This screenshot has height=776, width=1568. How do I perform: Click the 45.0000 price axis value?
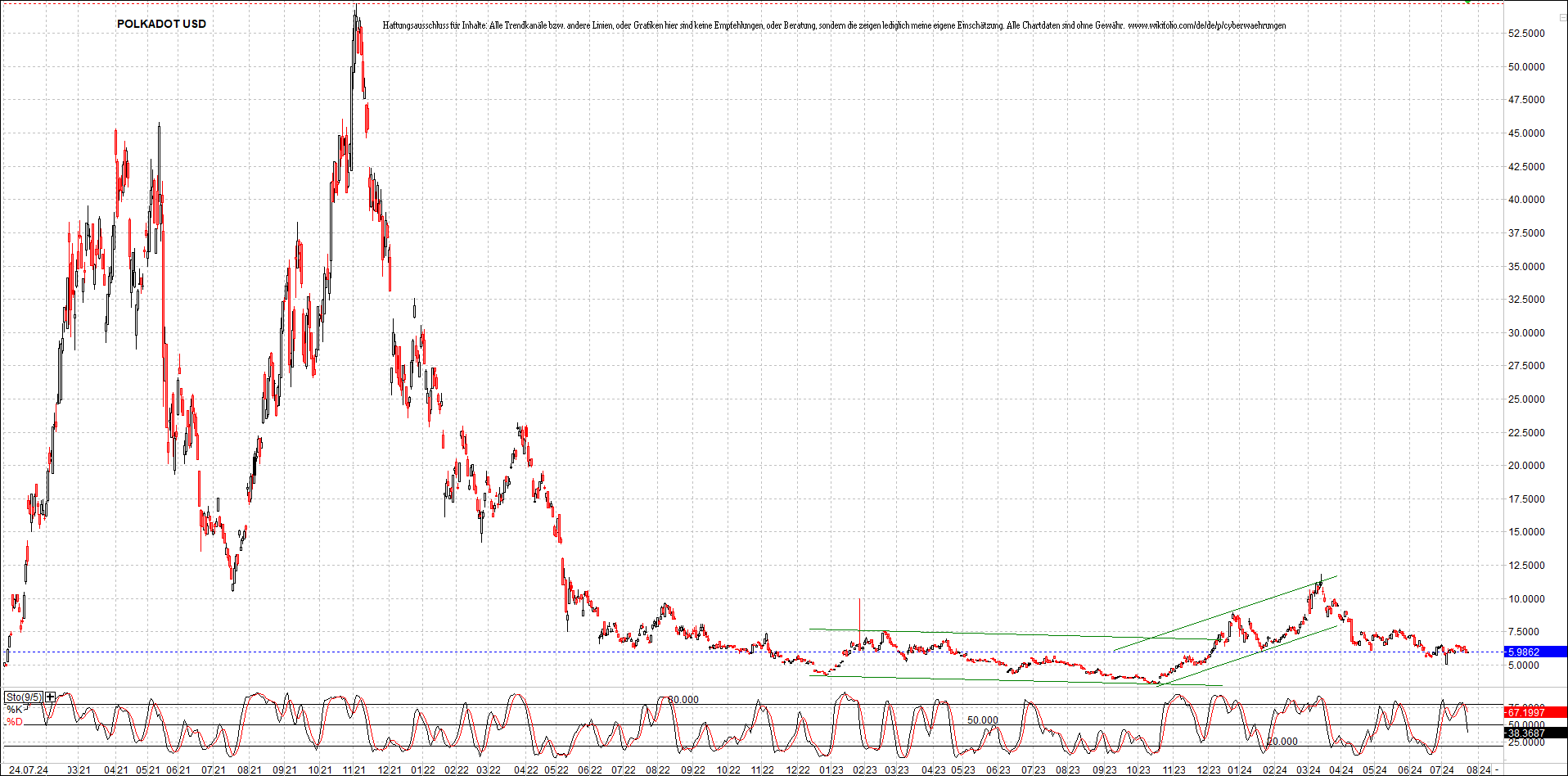1526,133
